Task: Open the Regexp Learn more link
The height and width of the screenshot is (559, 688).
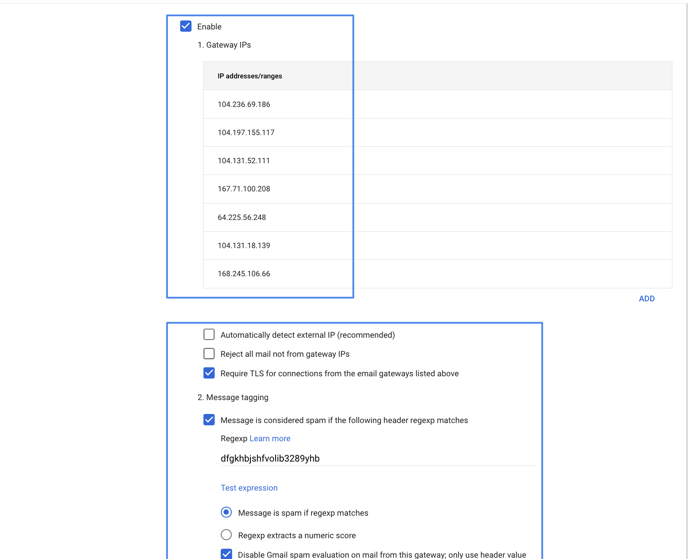Action: (270, 438)
